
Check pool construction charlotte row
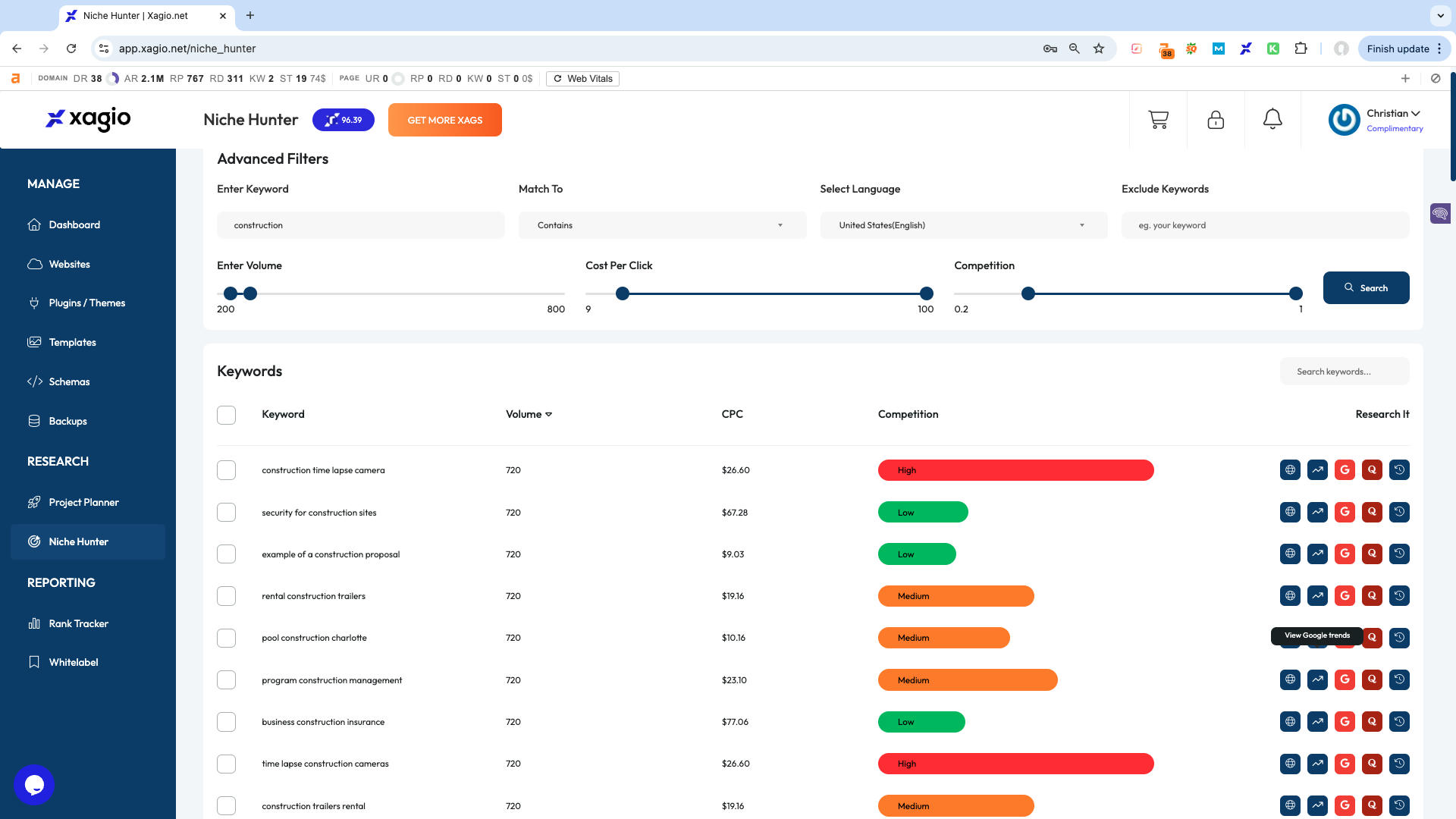click(x=226, y=638)
